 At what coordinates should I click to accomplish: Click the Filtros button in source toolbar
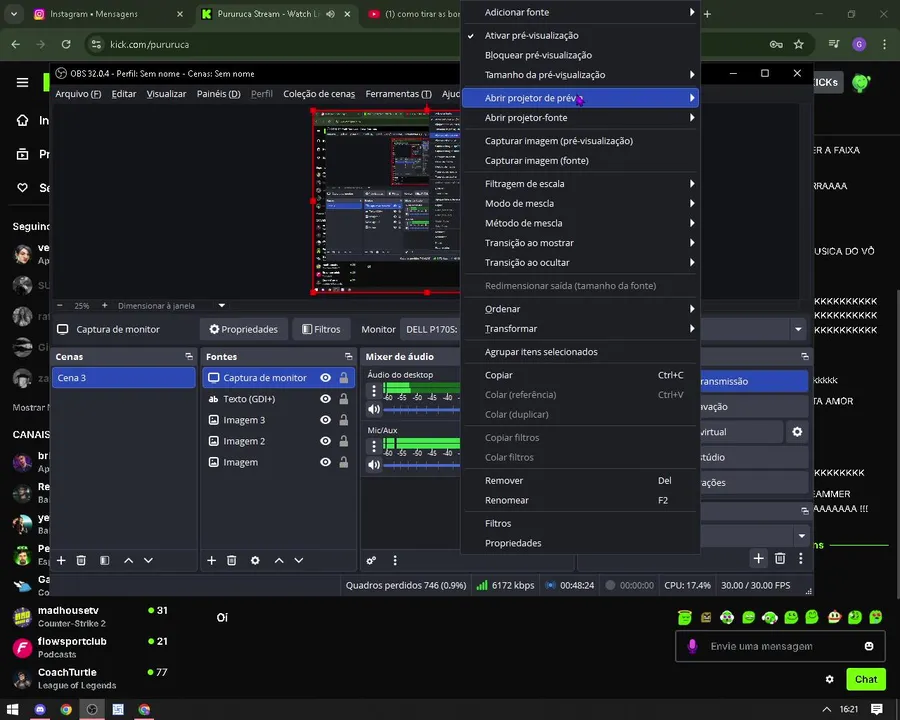321,329
